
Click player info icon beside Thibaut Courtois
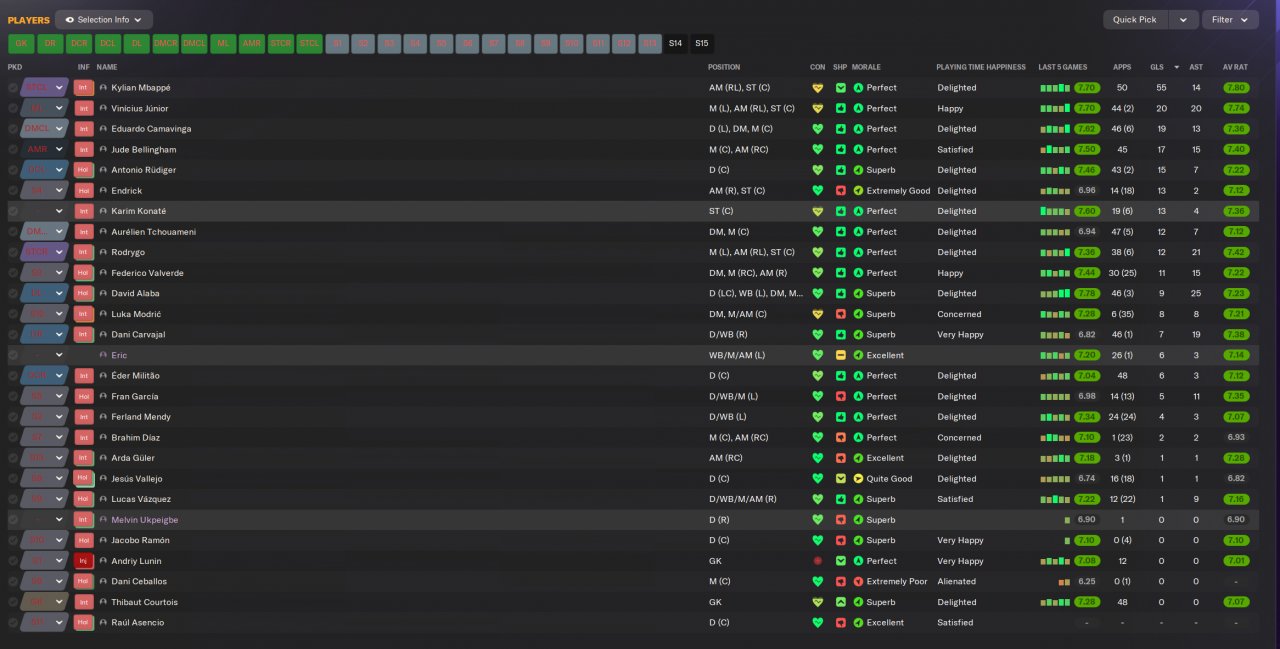coord(103,602)
